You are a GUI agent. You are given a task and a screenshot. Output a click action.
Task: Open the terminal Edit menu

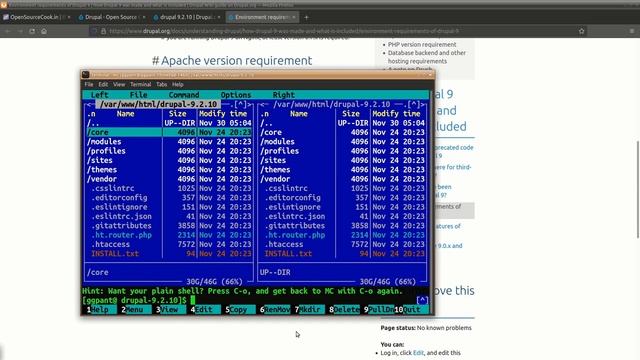pos(103,84)
